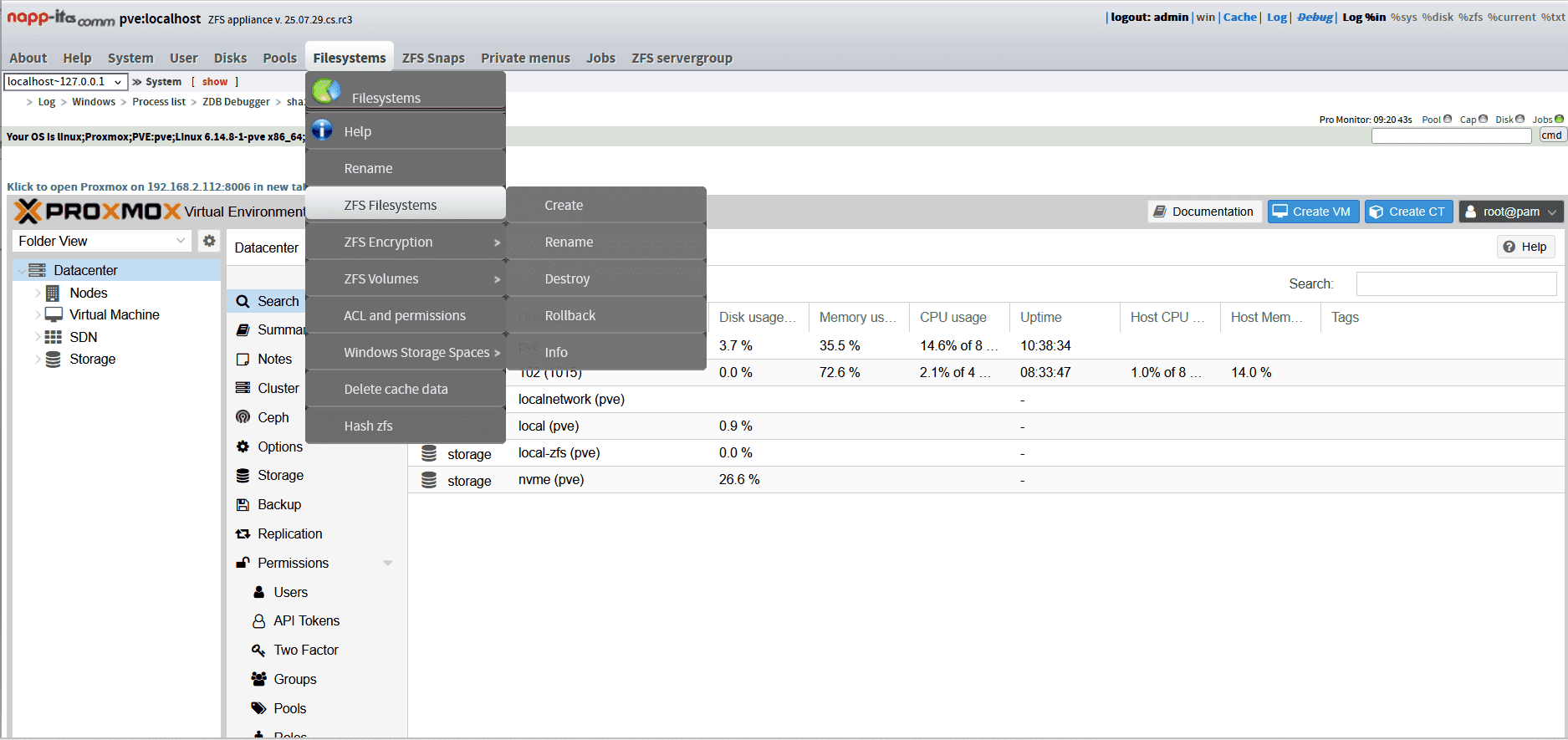
Task: Sort by the CPU usage column header
Action: click(959, 317)
